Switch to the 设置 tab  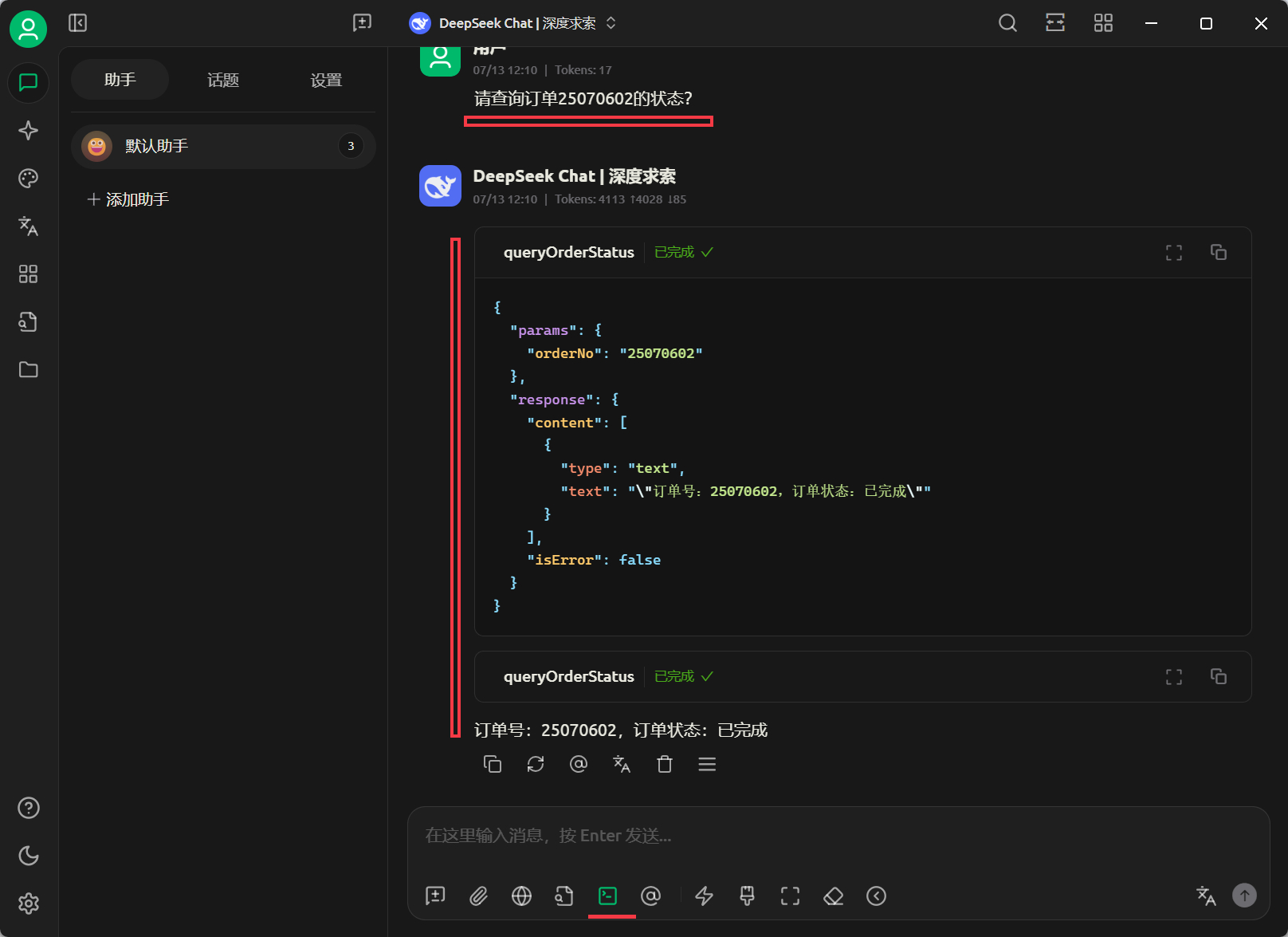(326, 80)
